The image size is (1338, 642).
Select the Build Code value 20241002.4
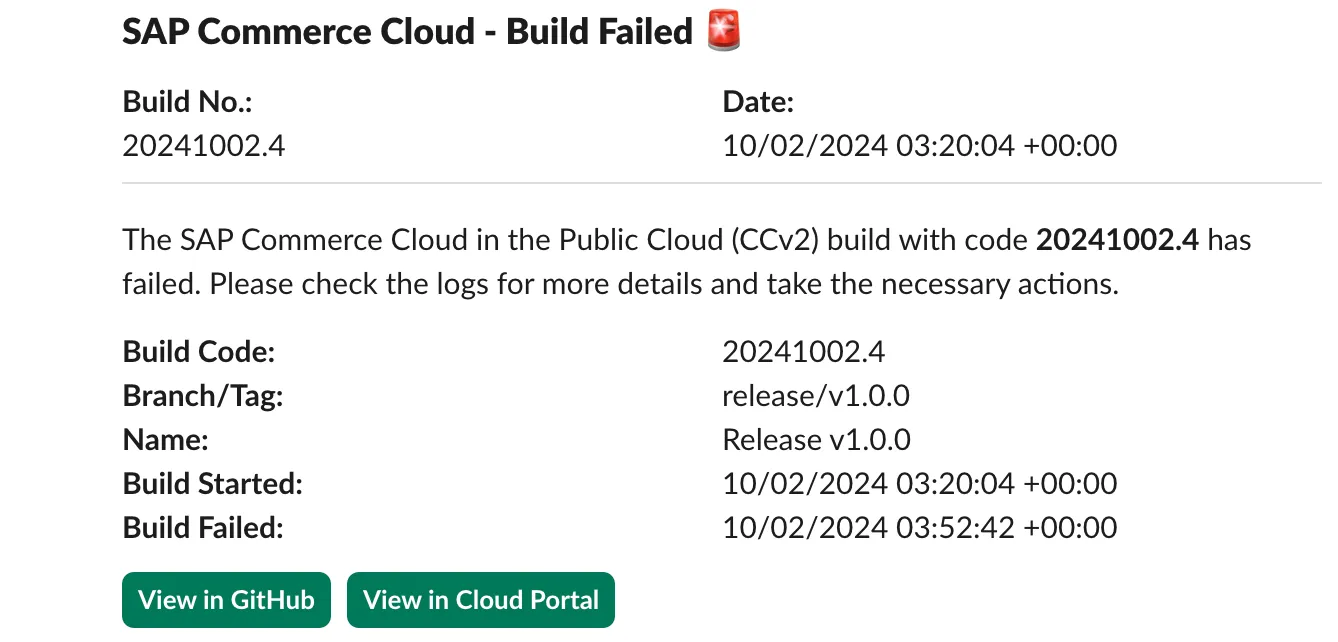click(803, 352)
